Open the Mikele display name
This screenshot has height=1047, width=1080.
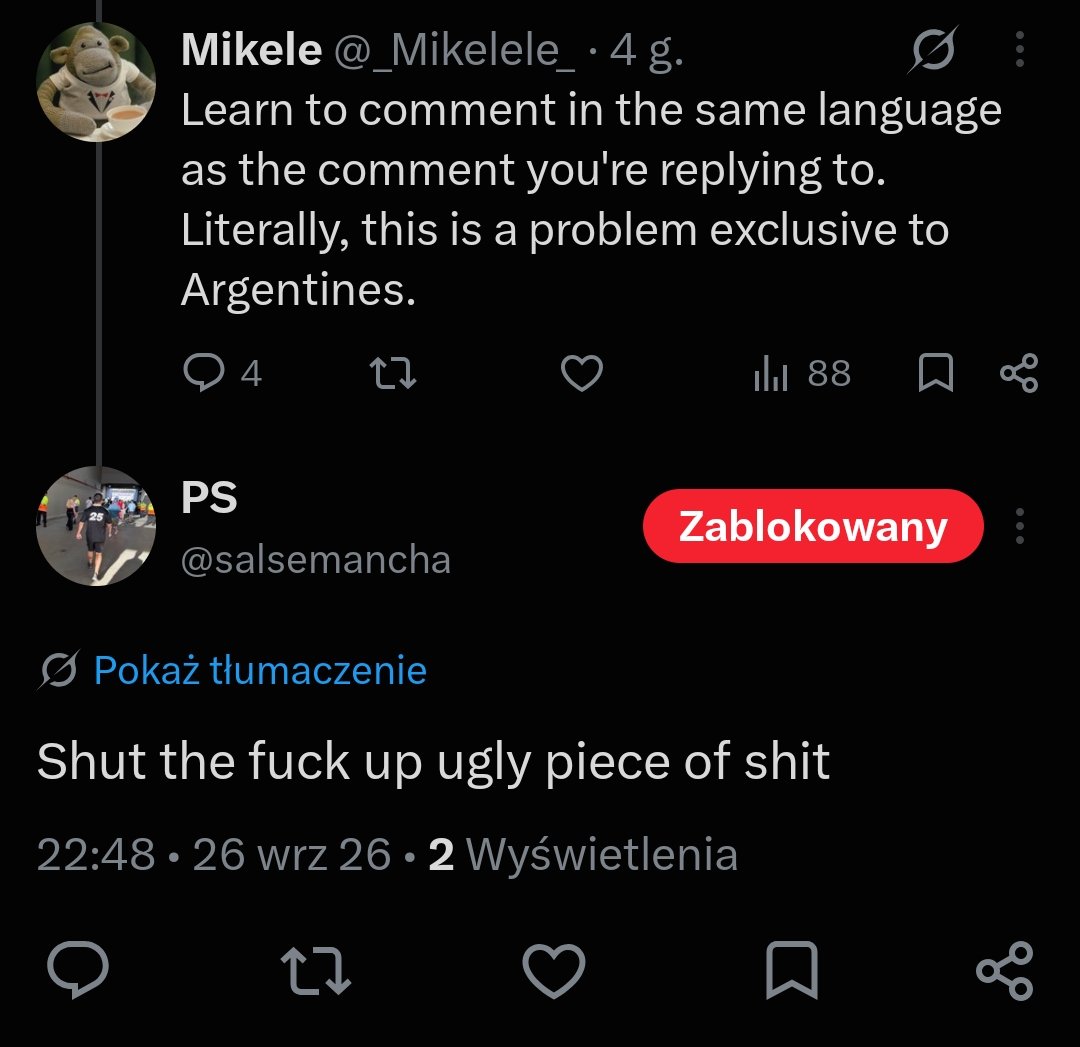(251, 50)
